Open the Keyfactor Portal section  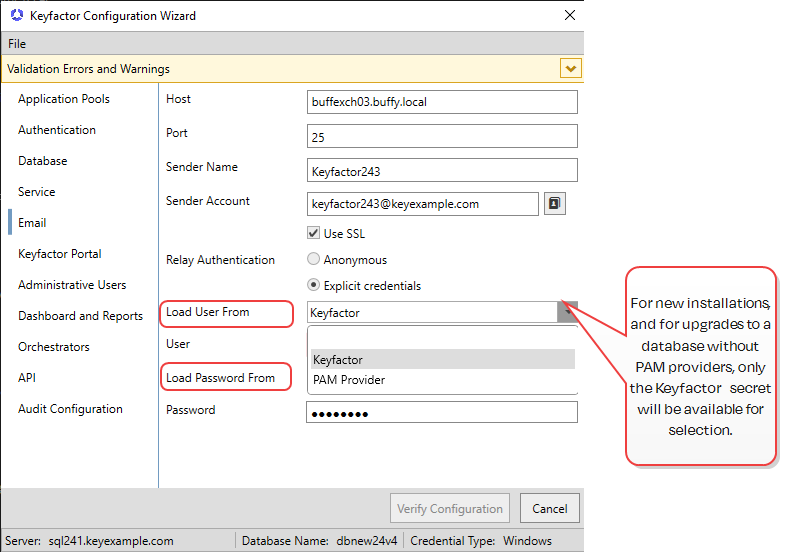pyautogui.click(x=60, y=254)
